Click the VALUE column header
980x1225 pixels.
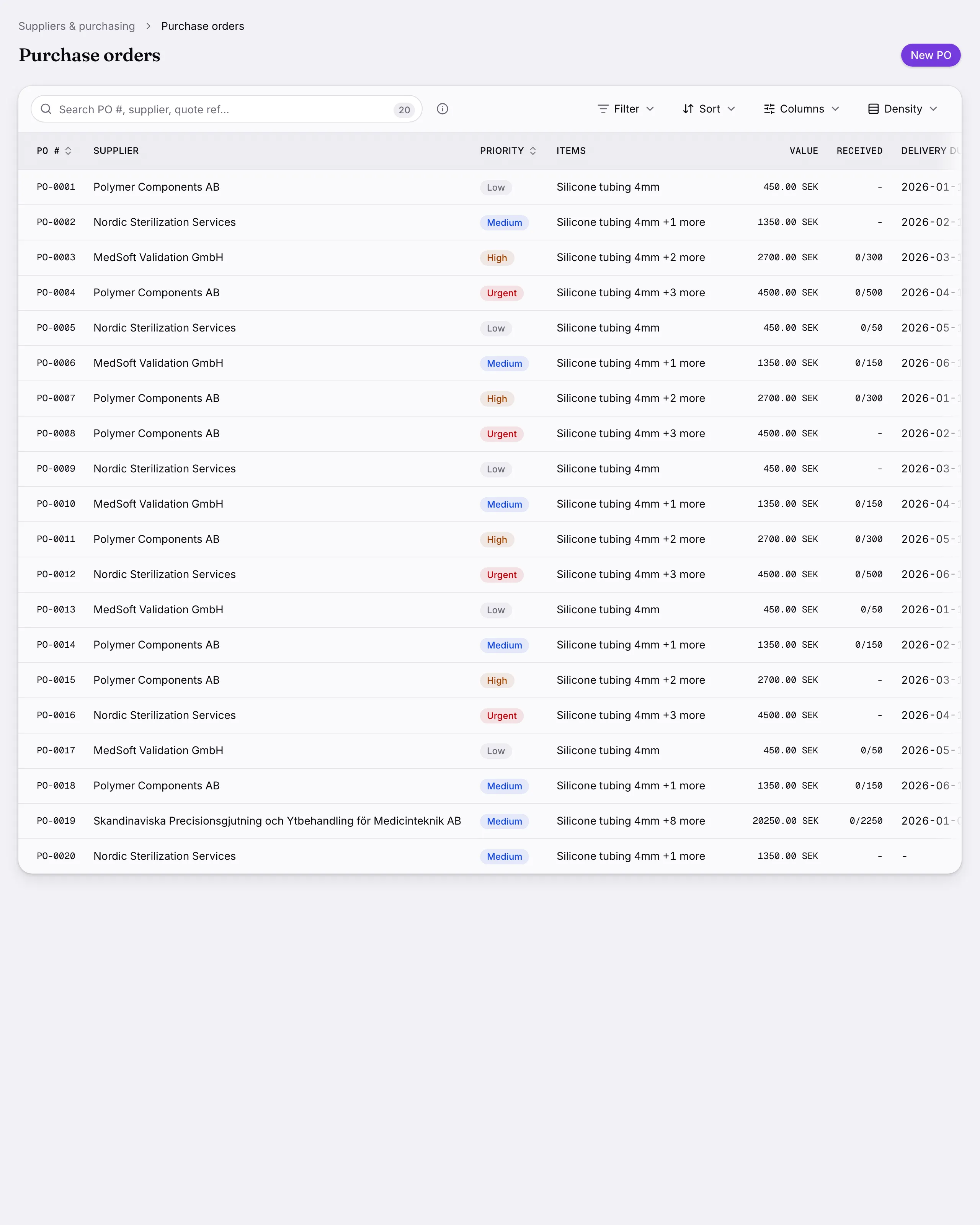point(804,150)
